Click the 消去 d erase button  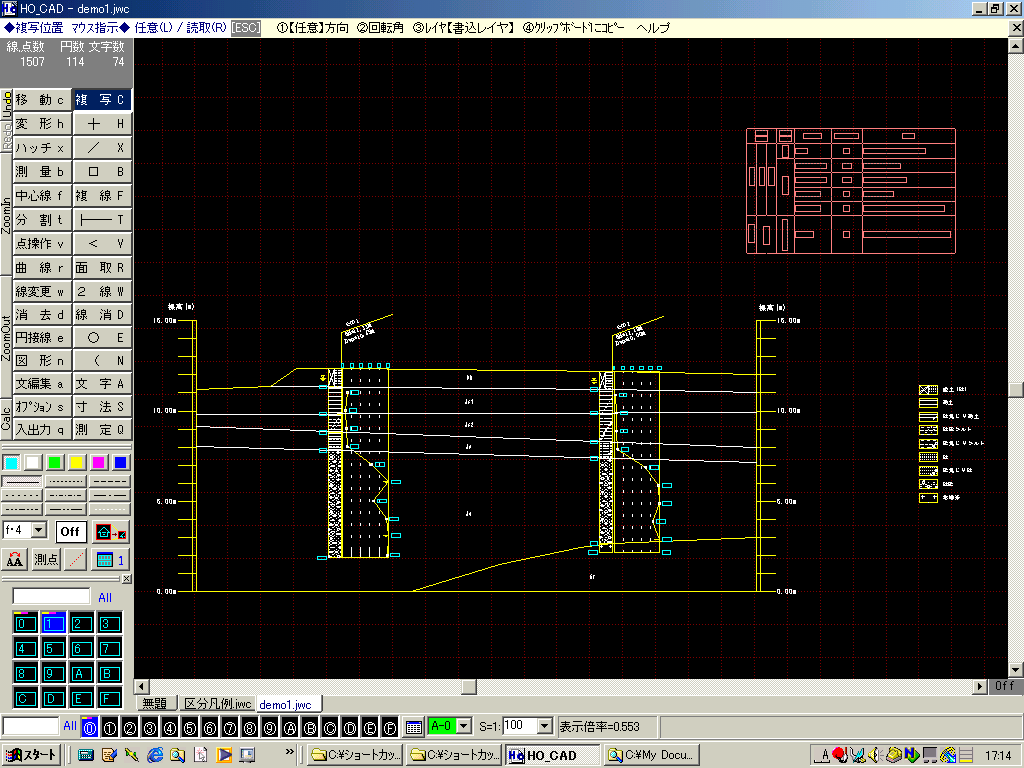pos(42,315)
